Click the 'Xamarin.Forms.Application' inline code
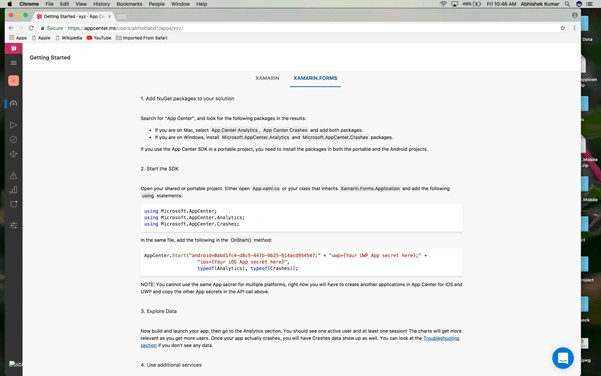This screenshot has height=376, width=601. 370,189
